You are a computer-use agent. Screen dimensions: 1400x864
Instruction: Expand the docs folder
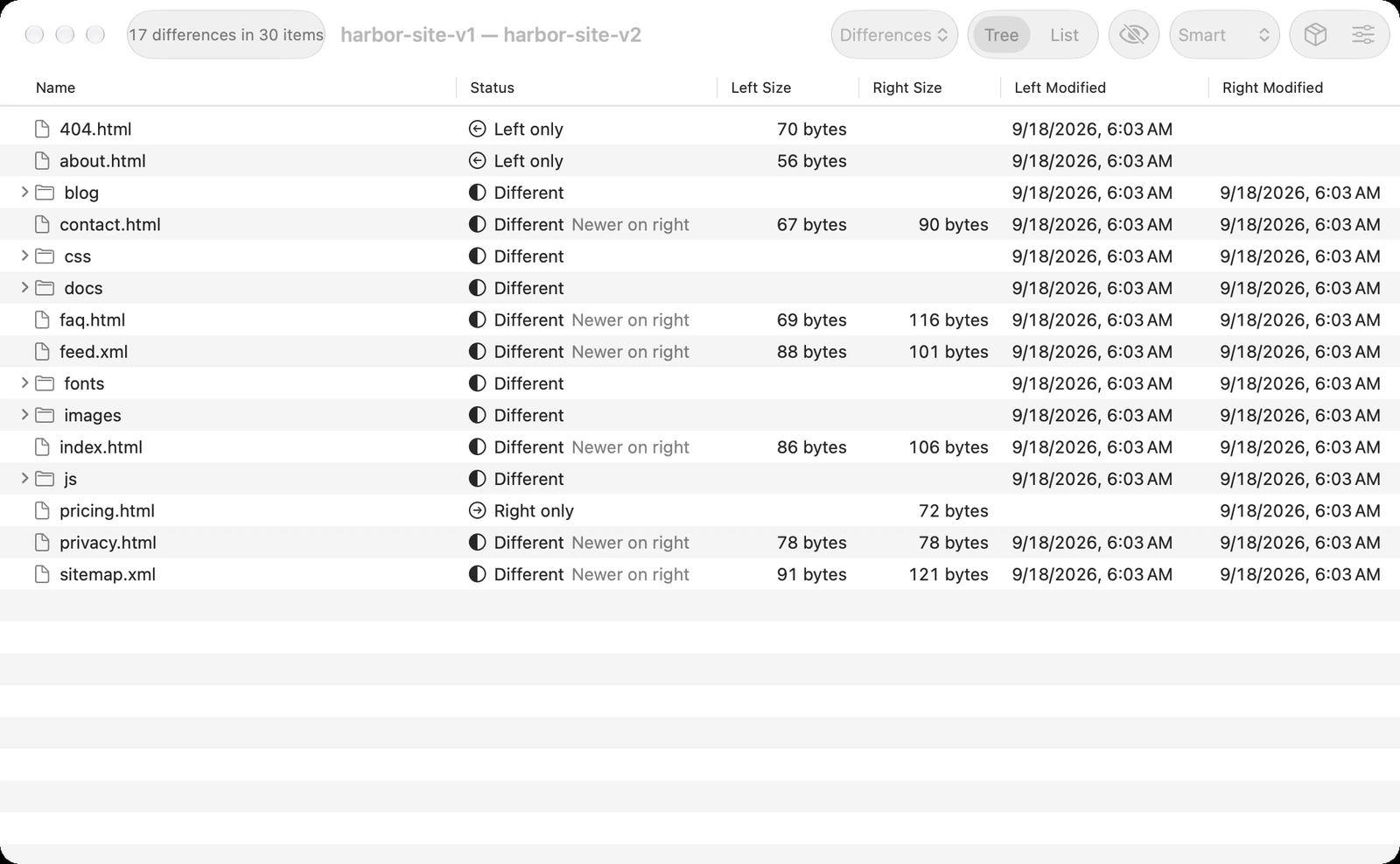[x=24, y=287]
